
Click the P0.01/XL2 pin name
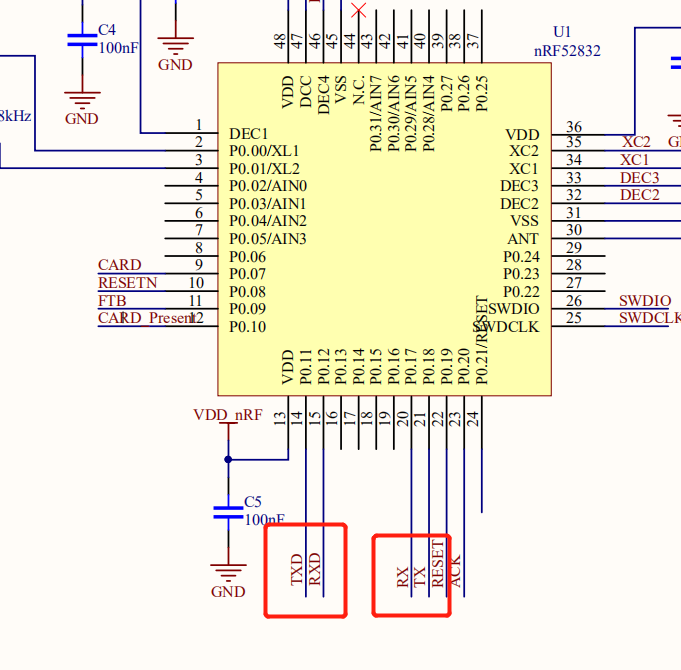pos(264,168)
